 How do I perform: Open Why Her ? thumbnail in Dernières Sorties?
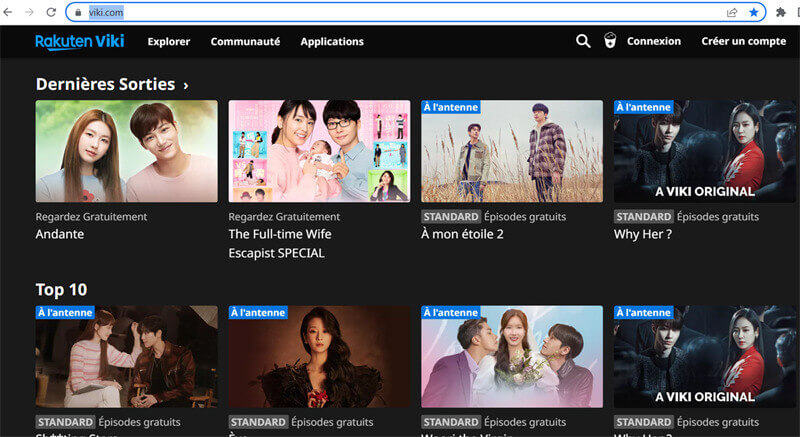[x=705, y=151]
